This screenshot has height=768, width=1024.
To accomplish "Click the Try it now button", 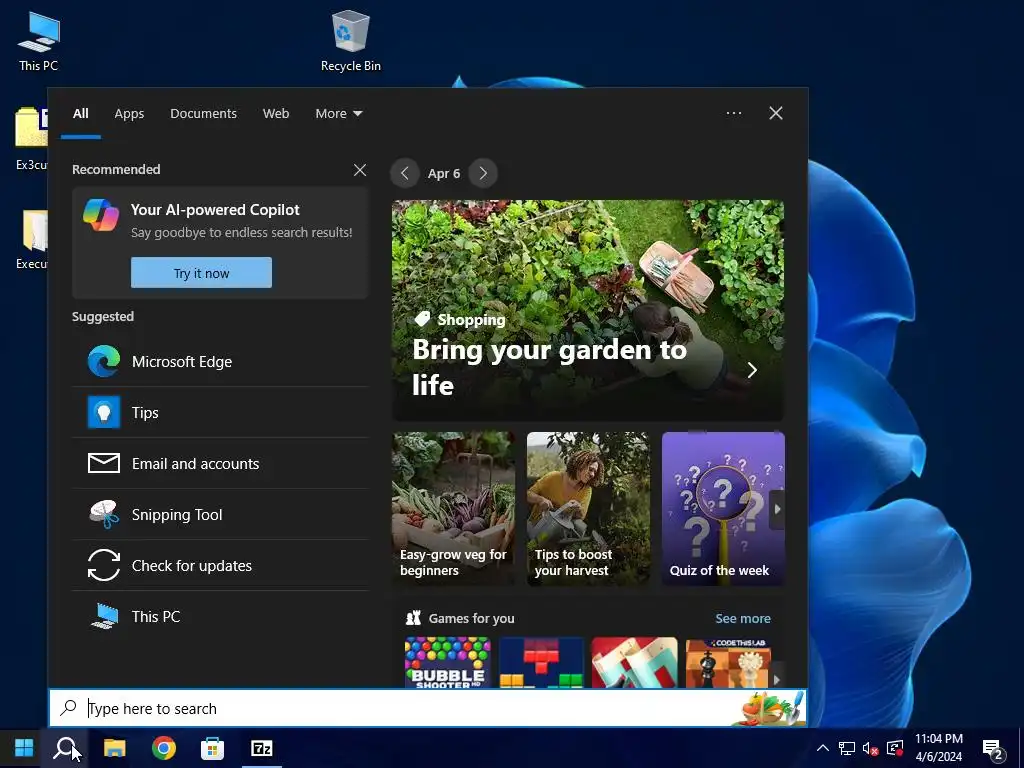I will [x=201, y=272].
